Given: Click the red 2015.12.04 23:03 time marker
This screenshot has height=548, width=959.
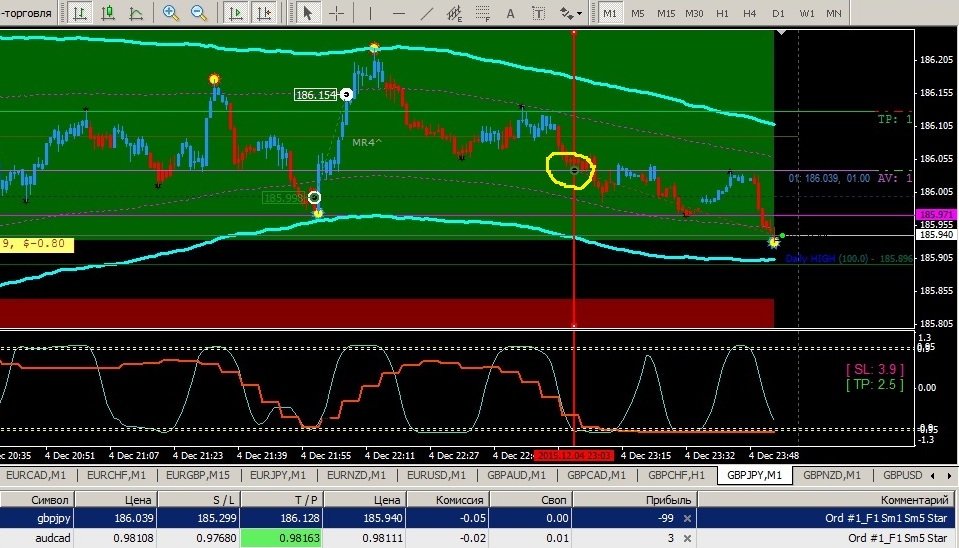Looking at the screenshot, I should point(573,456).
